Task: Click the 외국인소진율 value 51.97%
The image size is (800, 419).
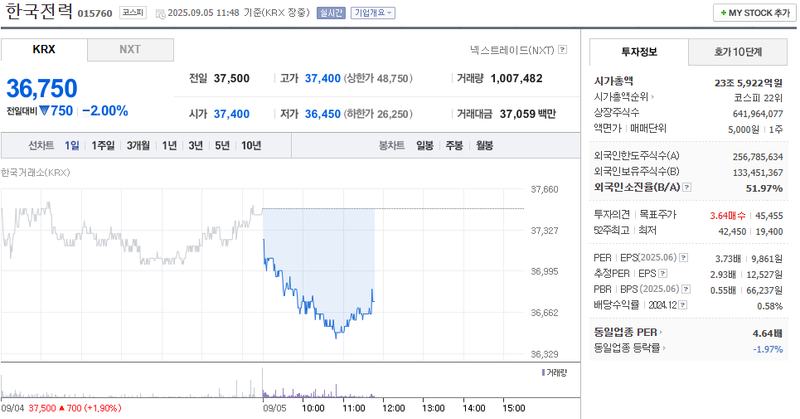Action: click(764, 188)
